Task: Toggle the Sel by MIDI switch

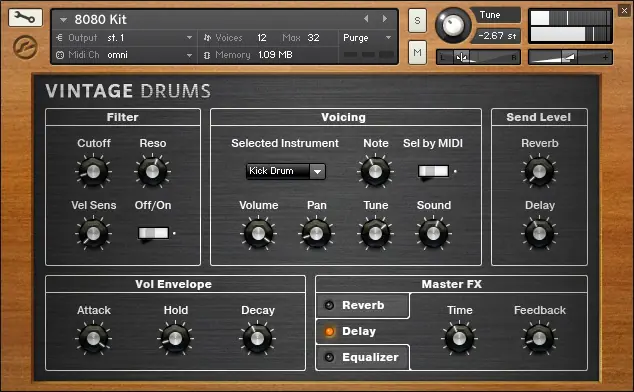Action: coord(433,171)
